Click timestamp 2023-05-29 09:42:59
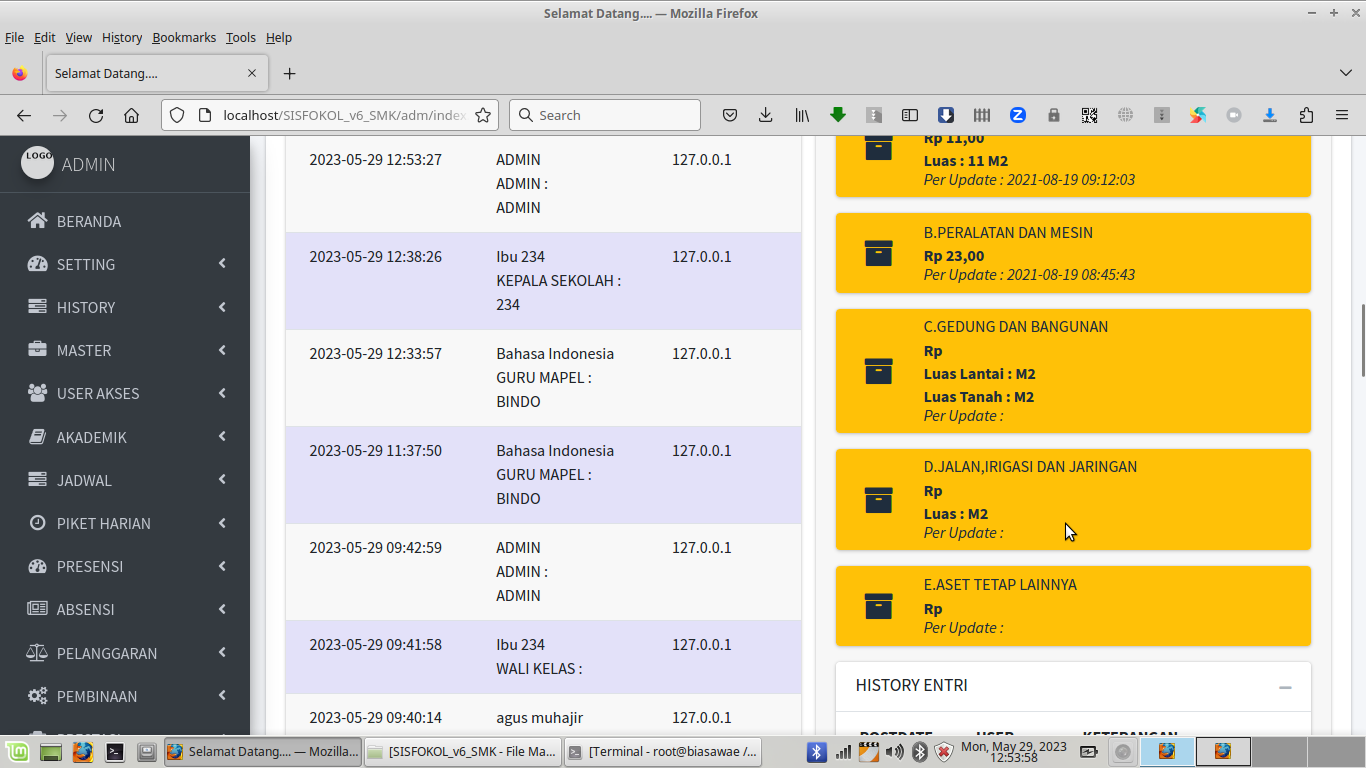This screenshot has height=768, width=1366. pos(375,548)
